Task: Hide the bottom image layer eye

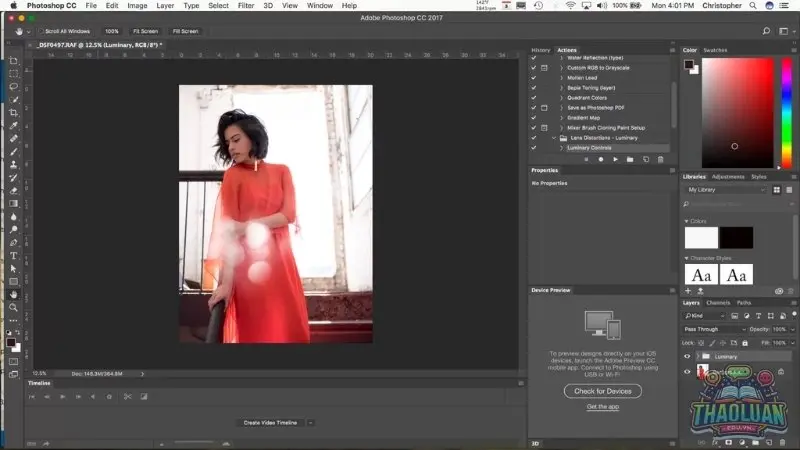Action: (x=687, y=372)
